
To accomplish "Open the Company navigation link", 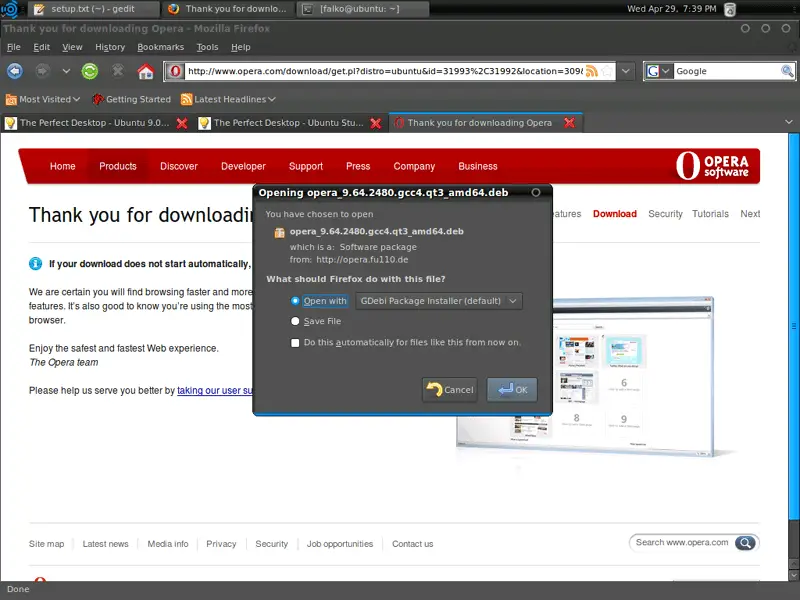I will [x=414, y=166].
